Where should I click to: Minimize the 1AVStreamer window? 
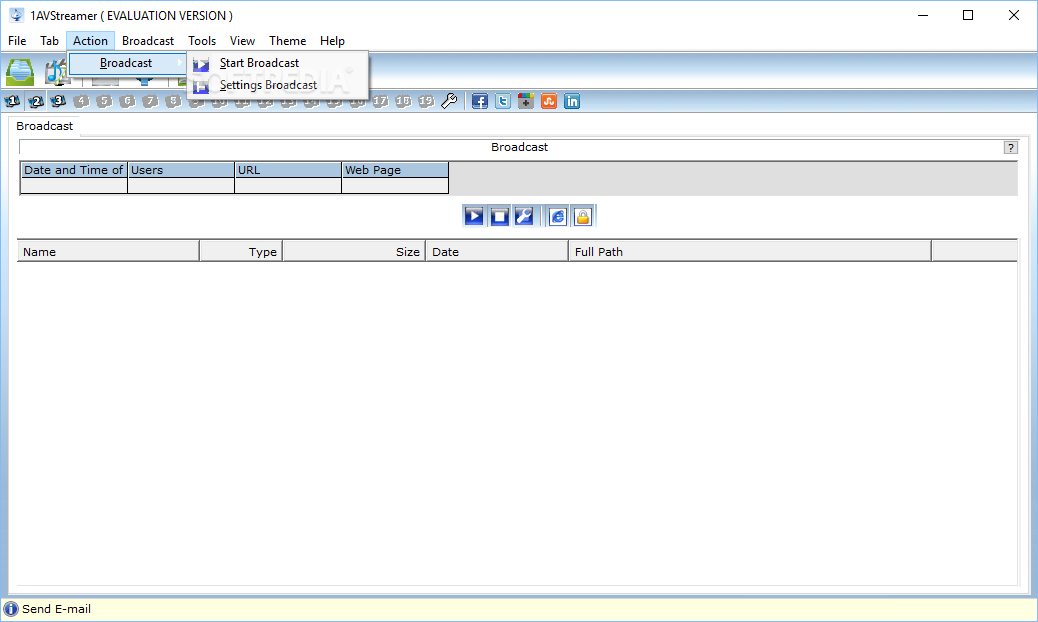(x=923, y=15)
